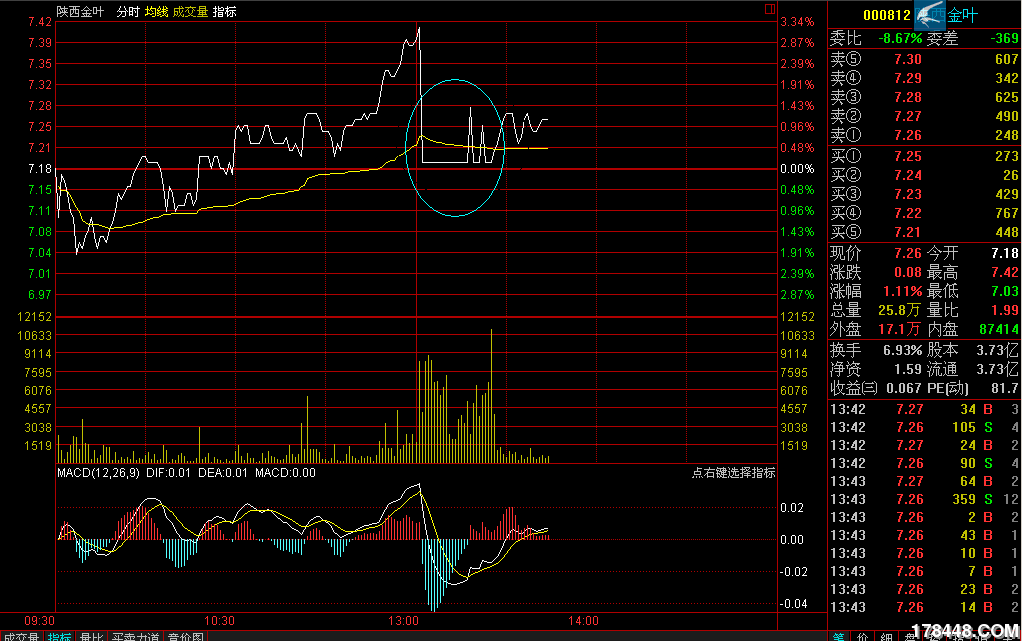Select the 分时 intraday chart label
The height and width of the screenshot is (641, 1022).
(127, 12)
